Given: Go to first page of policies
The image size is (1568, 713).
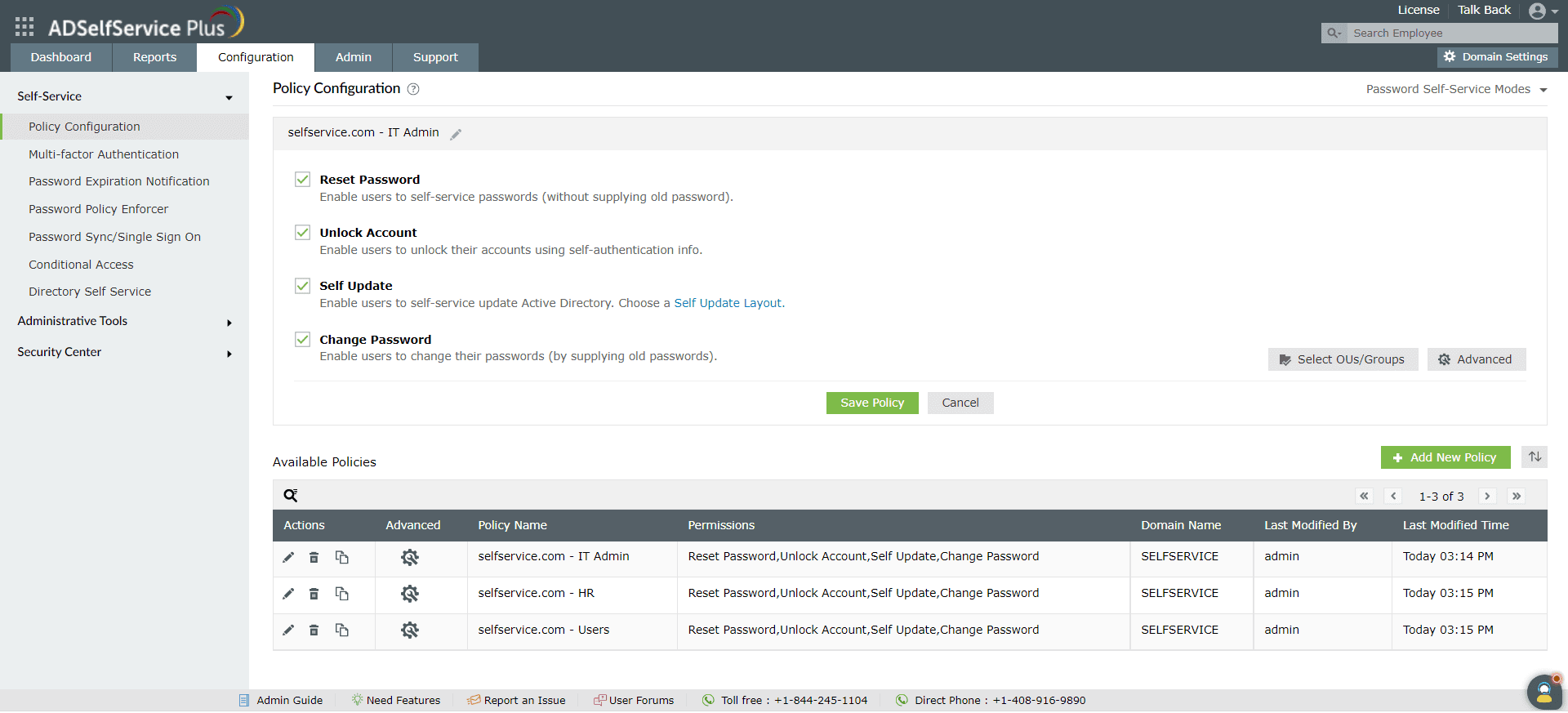Looking at the screenshot, I should point(1364,496).
